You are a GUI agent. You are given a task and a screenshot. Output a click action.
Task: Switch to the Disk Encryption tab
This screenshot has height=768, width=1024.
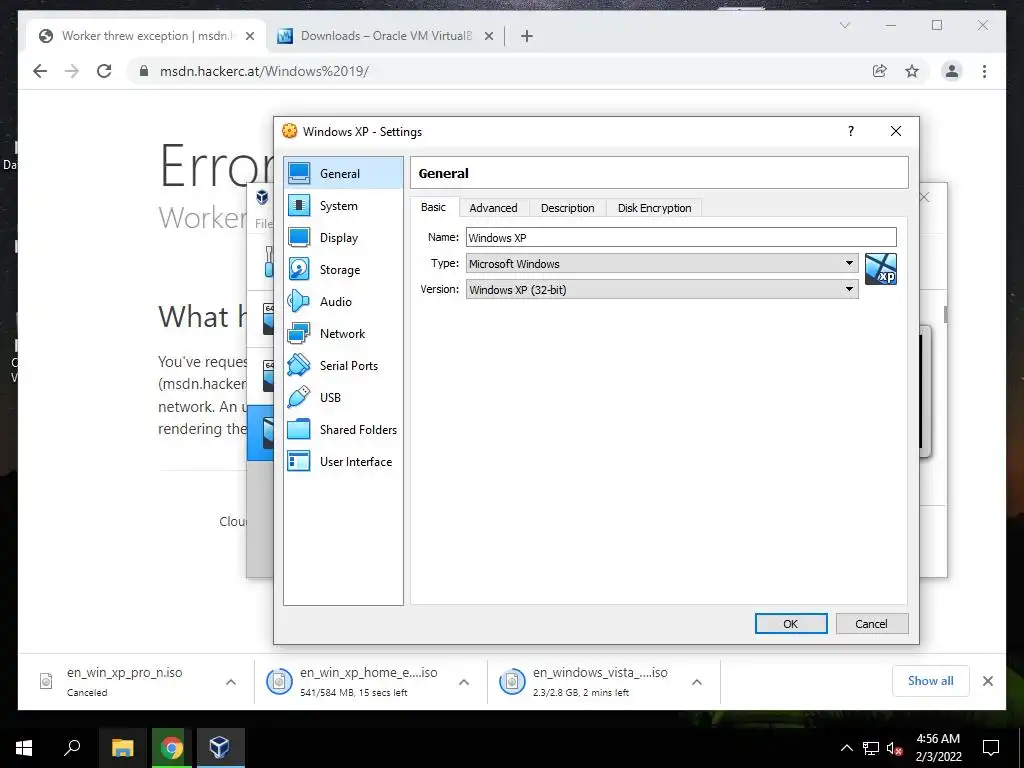click(x=654, y=208)
